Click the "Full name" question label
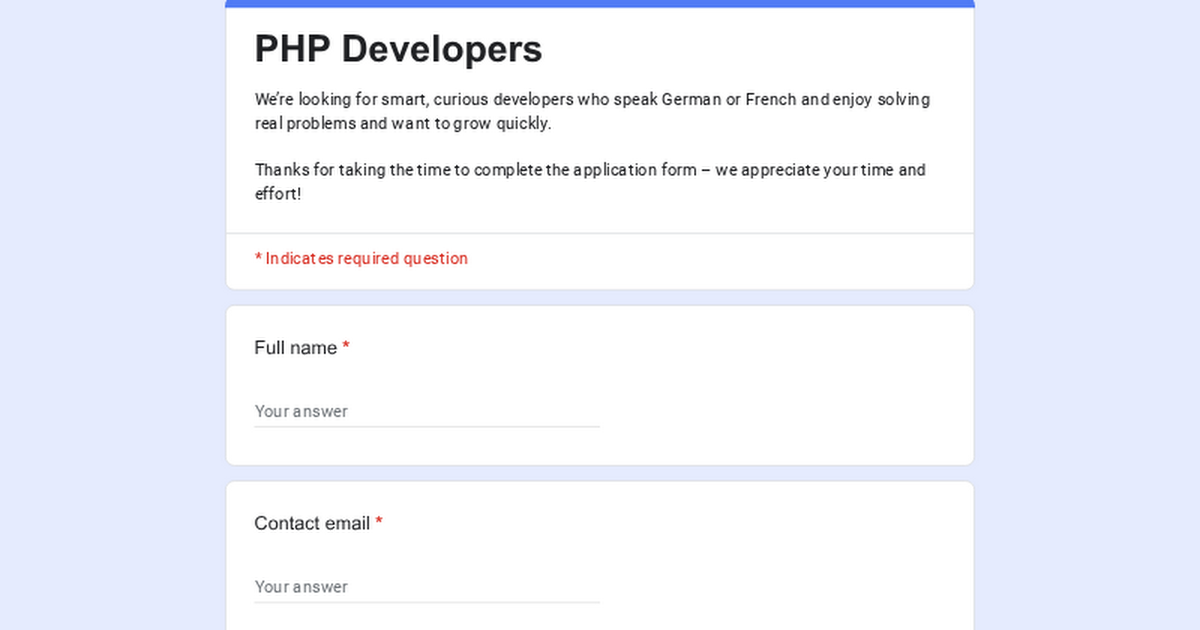This screenshot has width=1200, height=630. 295,348
